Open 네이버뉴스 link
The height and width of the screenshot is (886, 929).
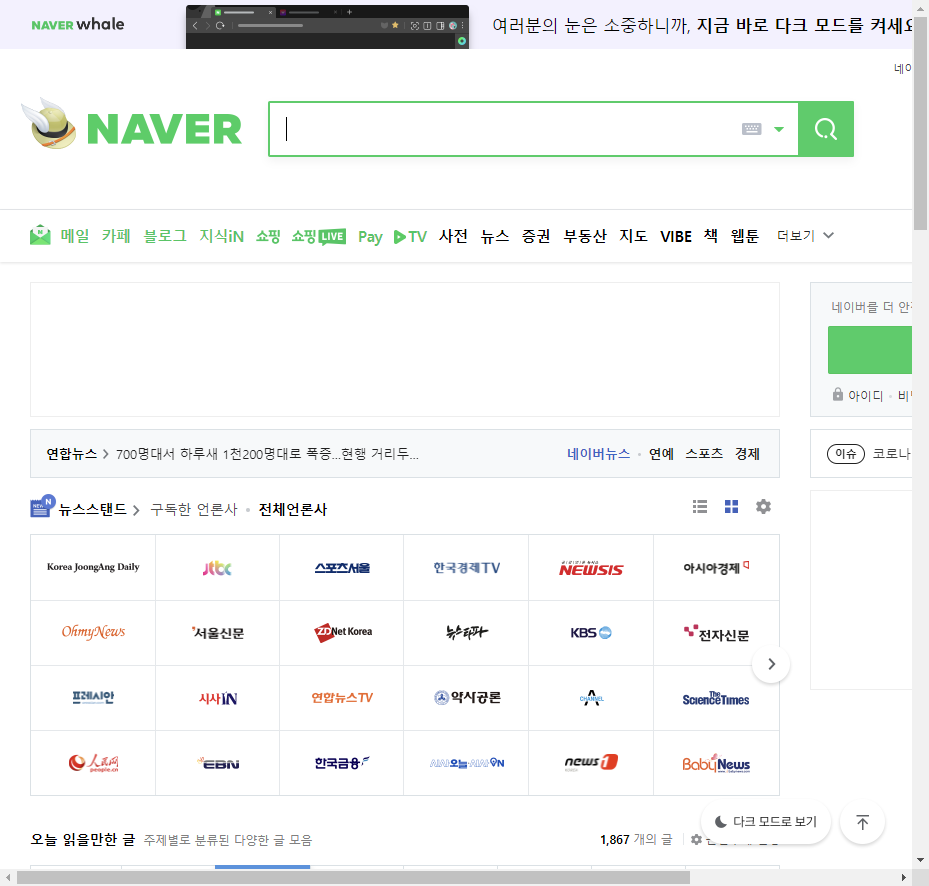tap(598, 454)
